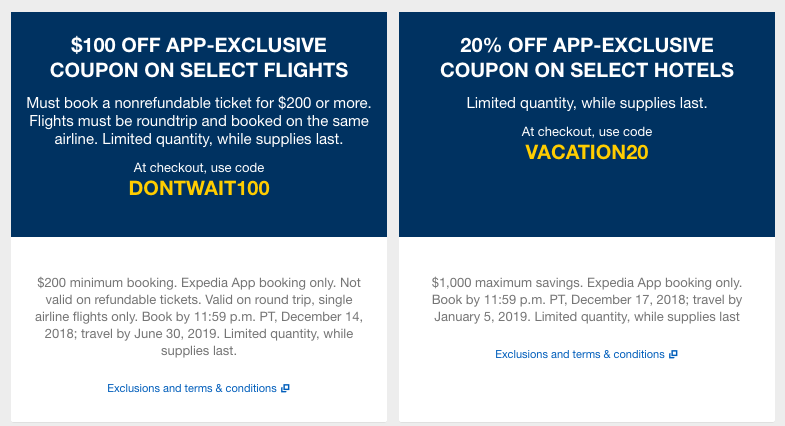Click 'At checkout, use code' above VACATION20
785x426 pixels.
[587, 131]
